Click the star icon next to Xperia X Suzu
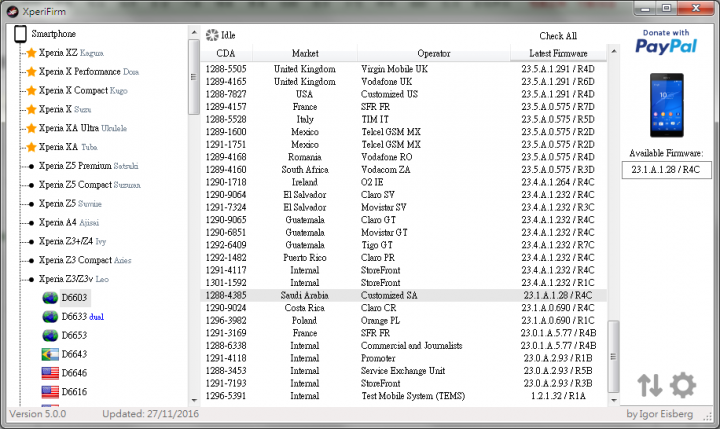 [x=31, y=109]
